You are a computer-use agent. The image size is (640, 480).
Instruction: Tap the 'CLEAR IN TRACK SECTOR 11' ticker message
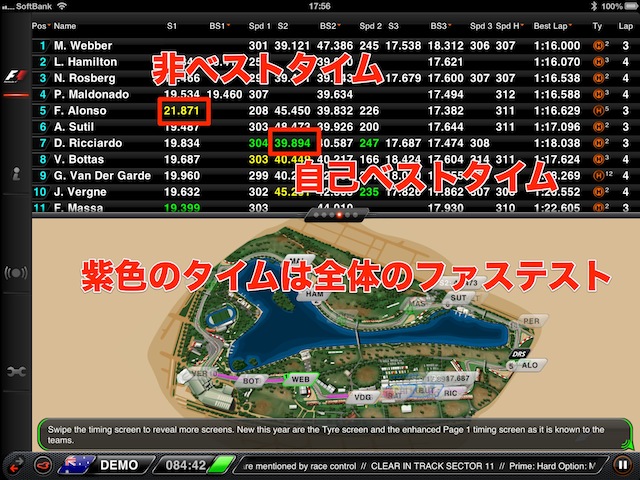[x=432, y=466]
